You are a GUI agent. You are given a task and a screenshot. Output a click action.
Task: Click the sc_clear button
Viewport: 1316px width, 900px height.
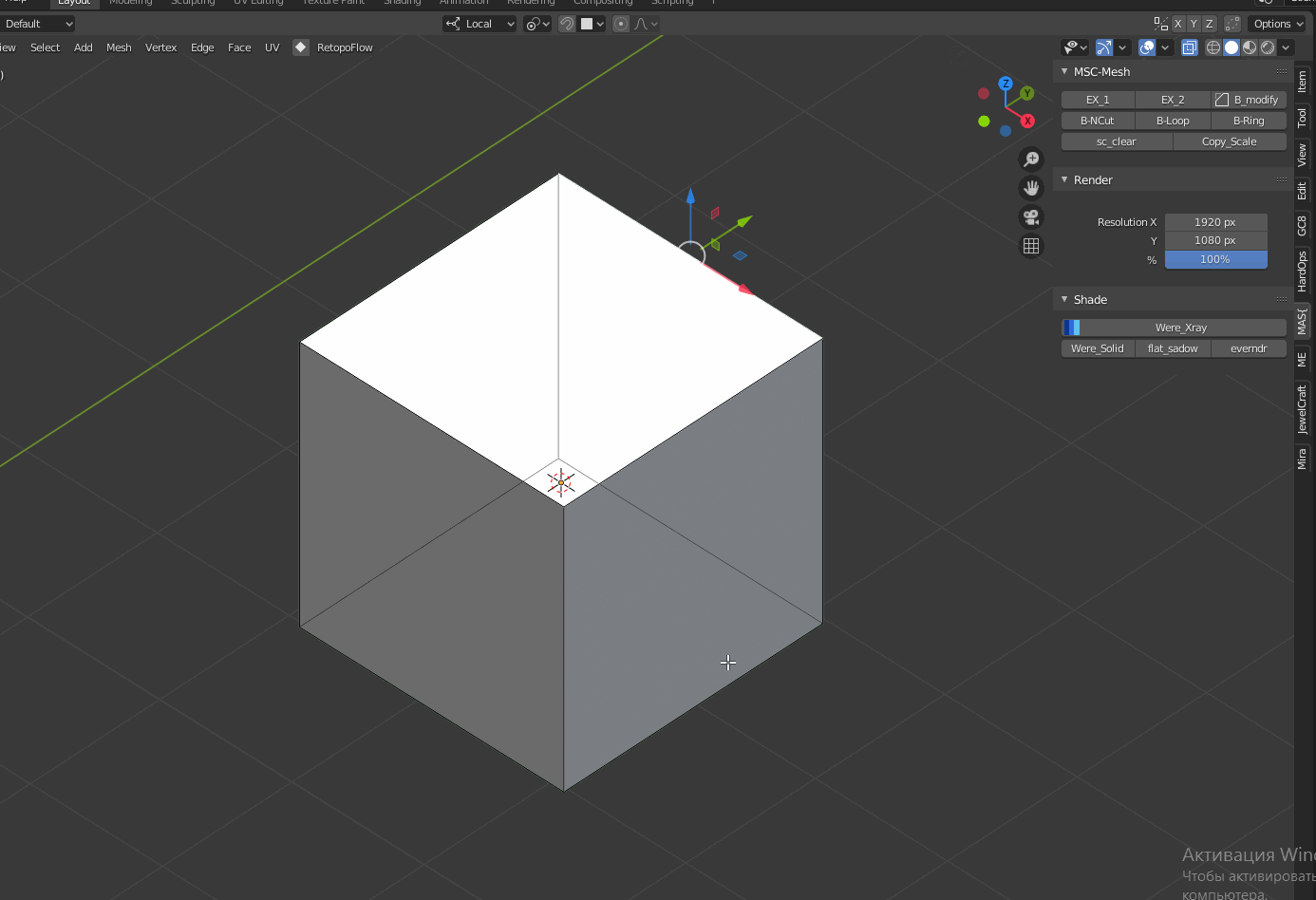point(1117,141)
